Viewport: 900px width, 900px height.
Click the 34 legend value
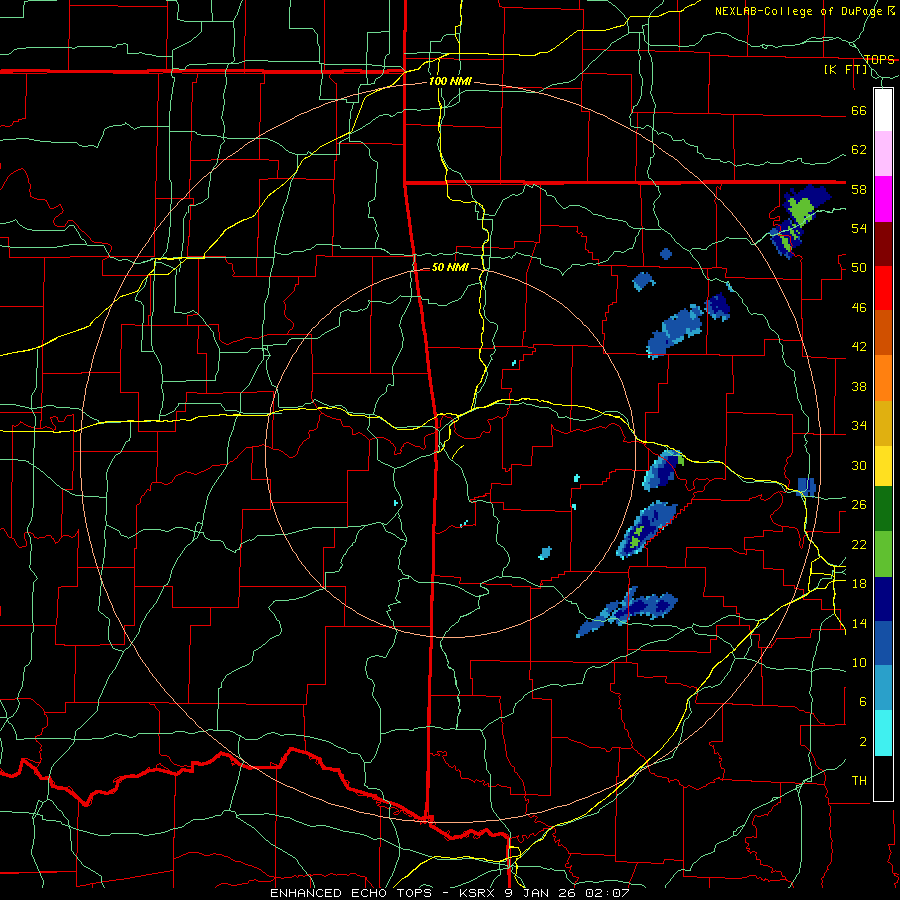[x=859, y=426]
